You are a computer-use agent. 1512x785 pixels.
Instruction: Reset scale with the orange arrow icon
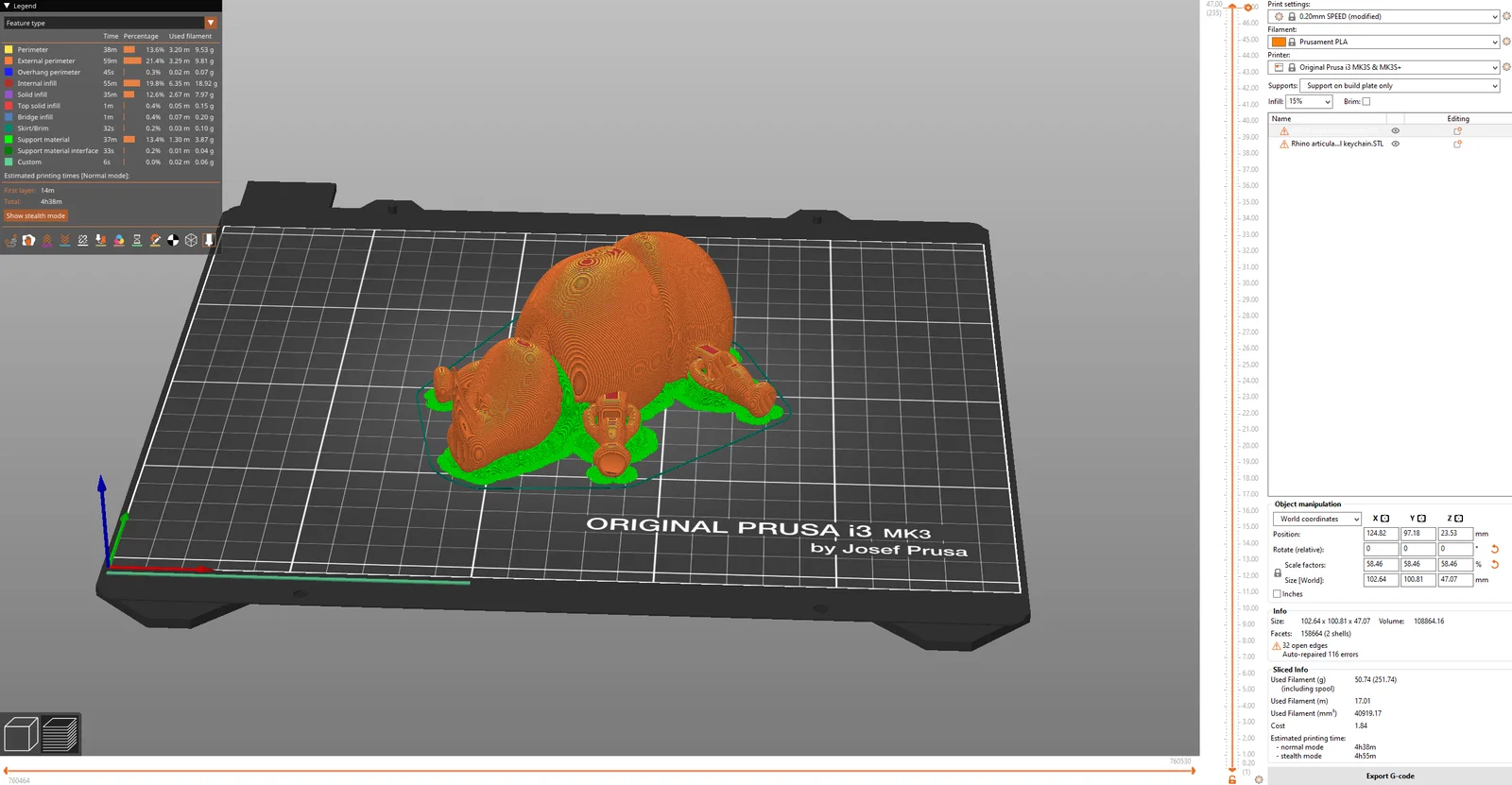[1495, 564]
